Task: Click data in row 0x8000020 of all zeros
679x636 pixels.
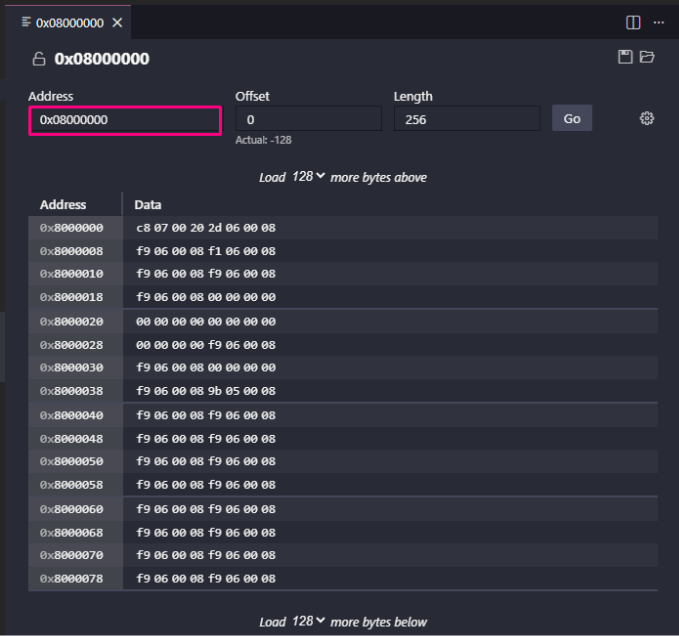Action: pyautogui.click(x=206, y=322)
